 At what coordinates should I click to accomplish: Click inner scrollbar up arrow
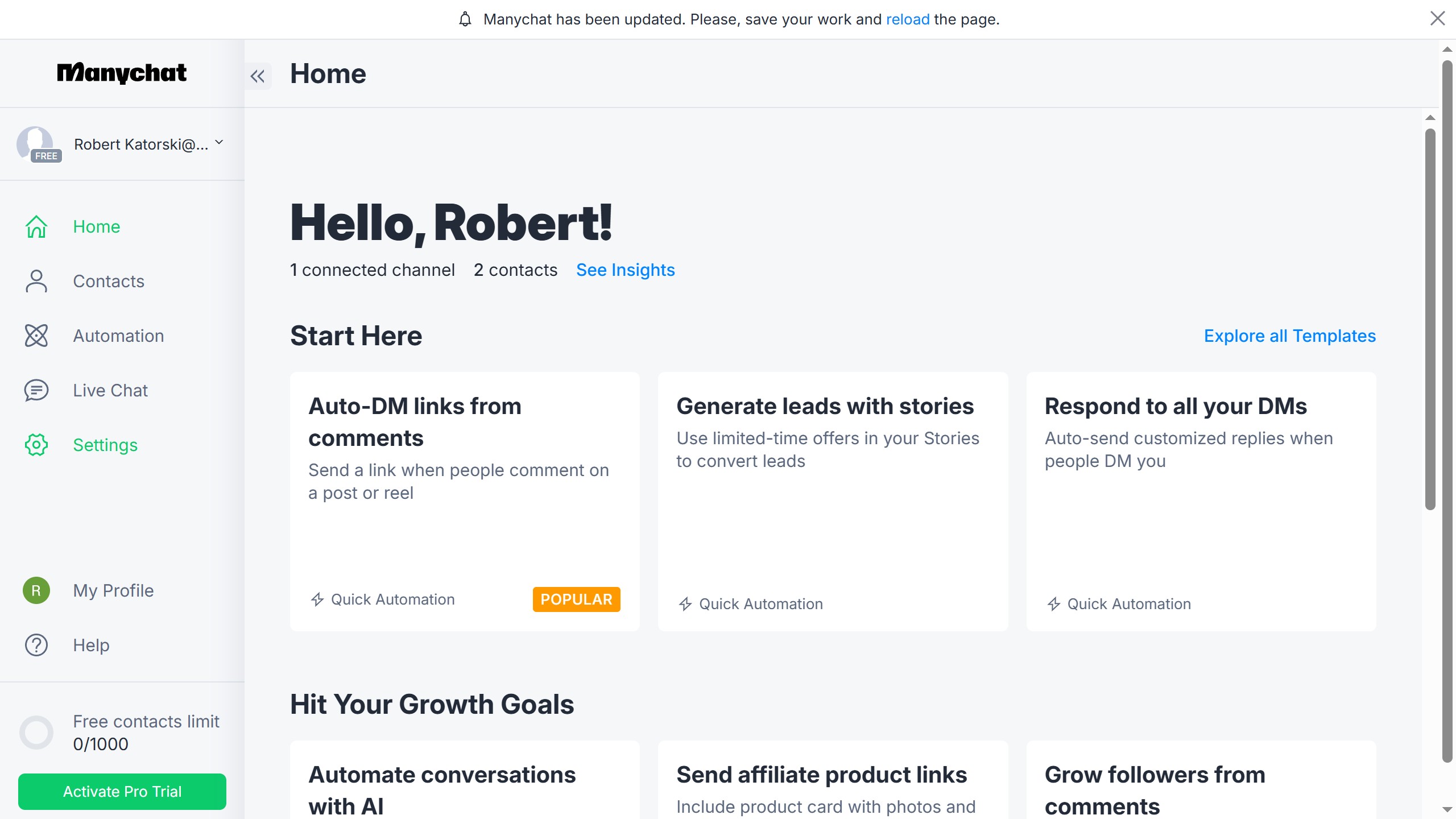(x=1430, y=118)
